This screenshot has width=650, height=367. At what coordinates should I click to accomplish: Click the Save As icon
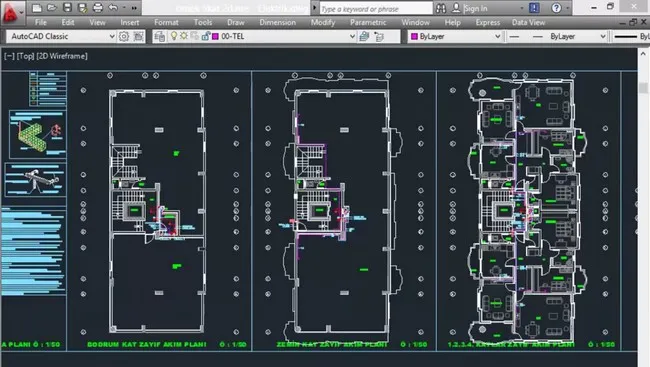[x=82, y=7]
